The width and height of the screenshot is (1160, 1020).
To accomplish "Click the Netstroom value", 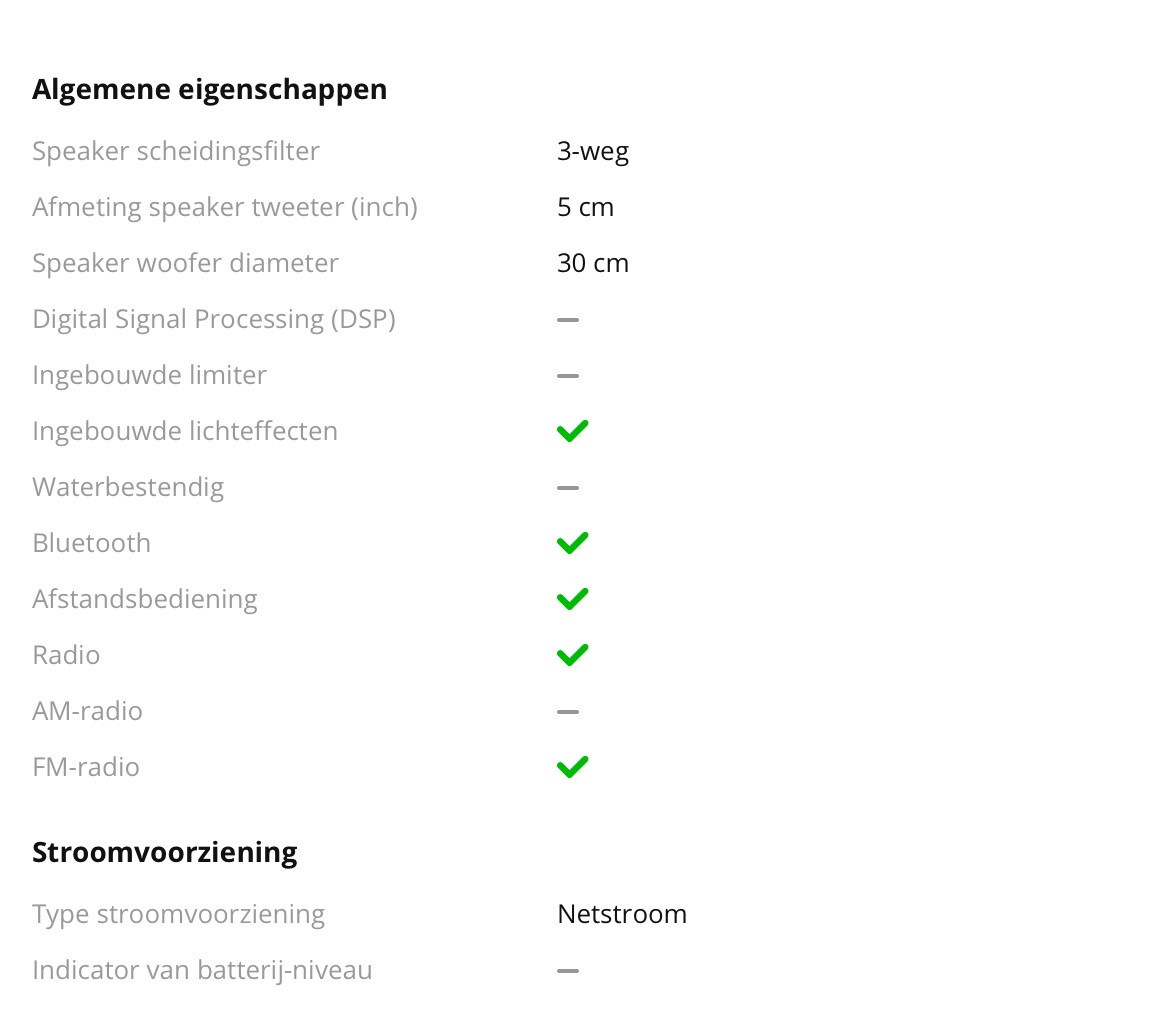I will coord(622,914).
